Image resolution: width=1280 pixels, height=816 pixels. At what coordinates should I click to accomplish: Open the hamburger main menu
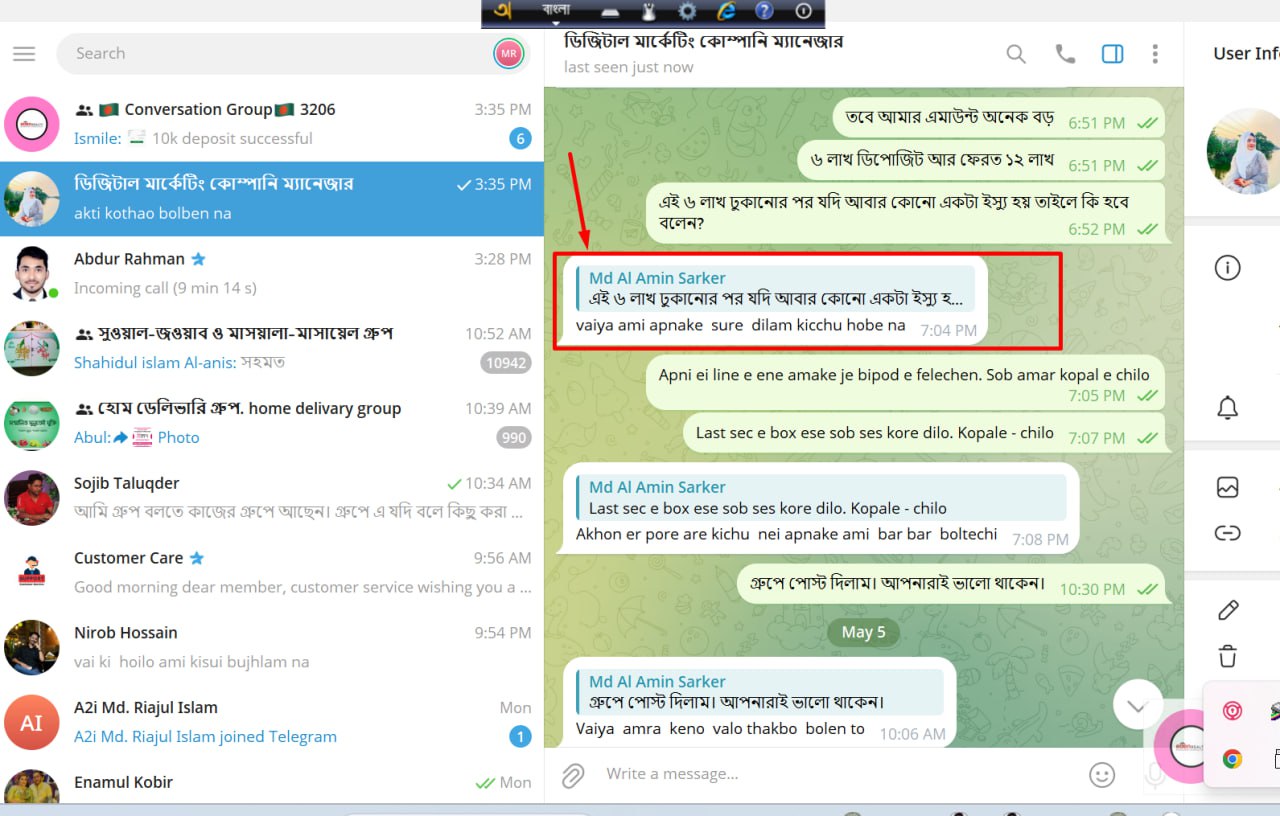point(24,54)
